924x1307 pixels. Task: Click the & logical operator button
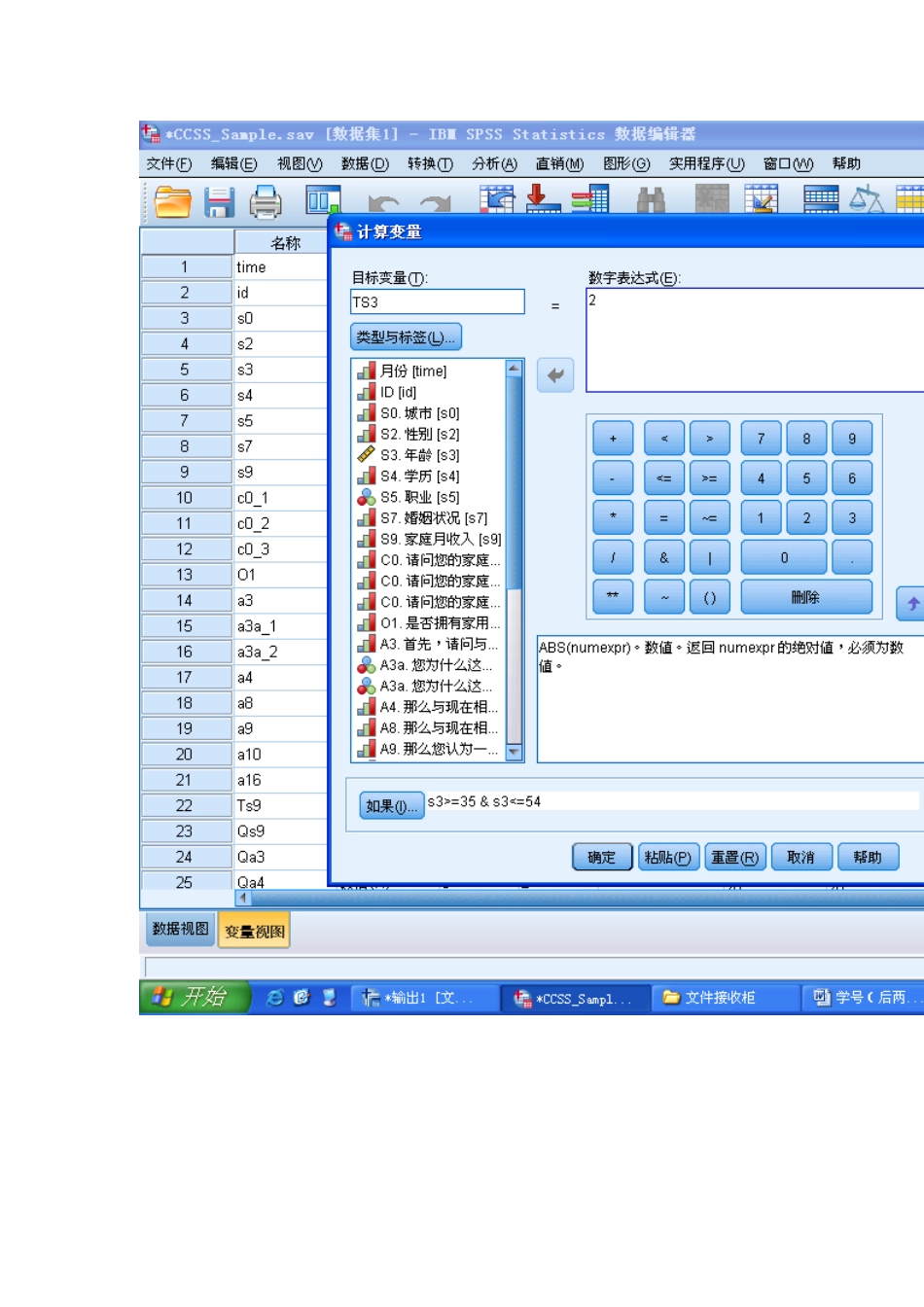[x=664, y=557]
